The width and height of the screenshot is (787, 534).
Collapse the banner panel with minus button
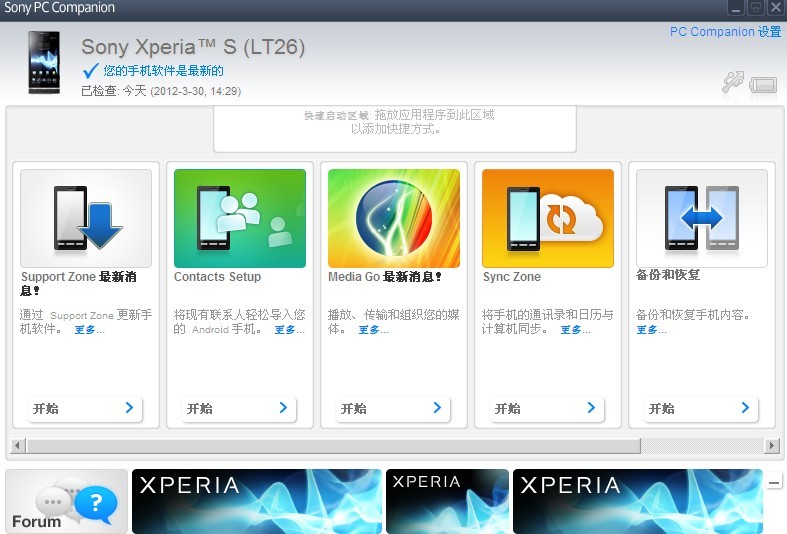point(774,483)
